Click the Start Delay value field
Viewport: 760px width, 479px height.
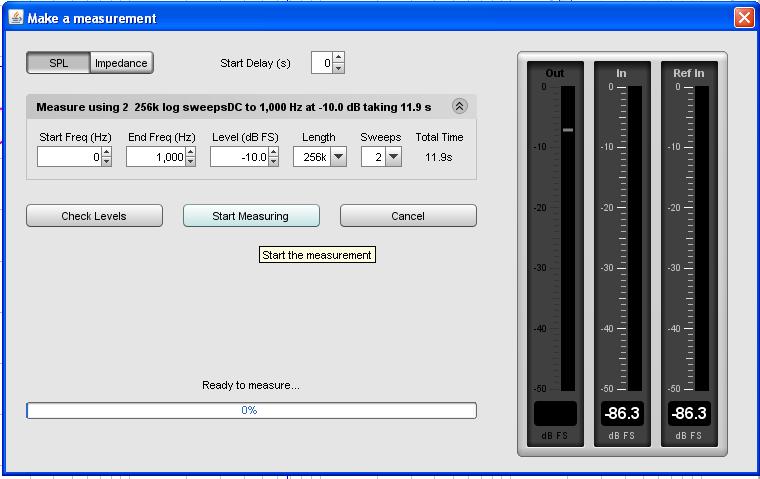pos(322,63)
